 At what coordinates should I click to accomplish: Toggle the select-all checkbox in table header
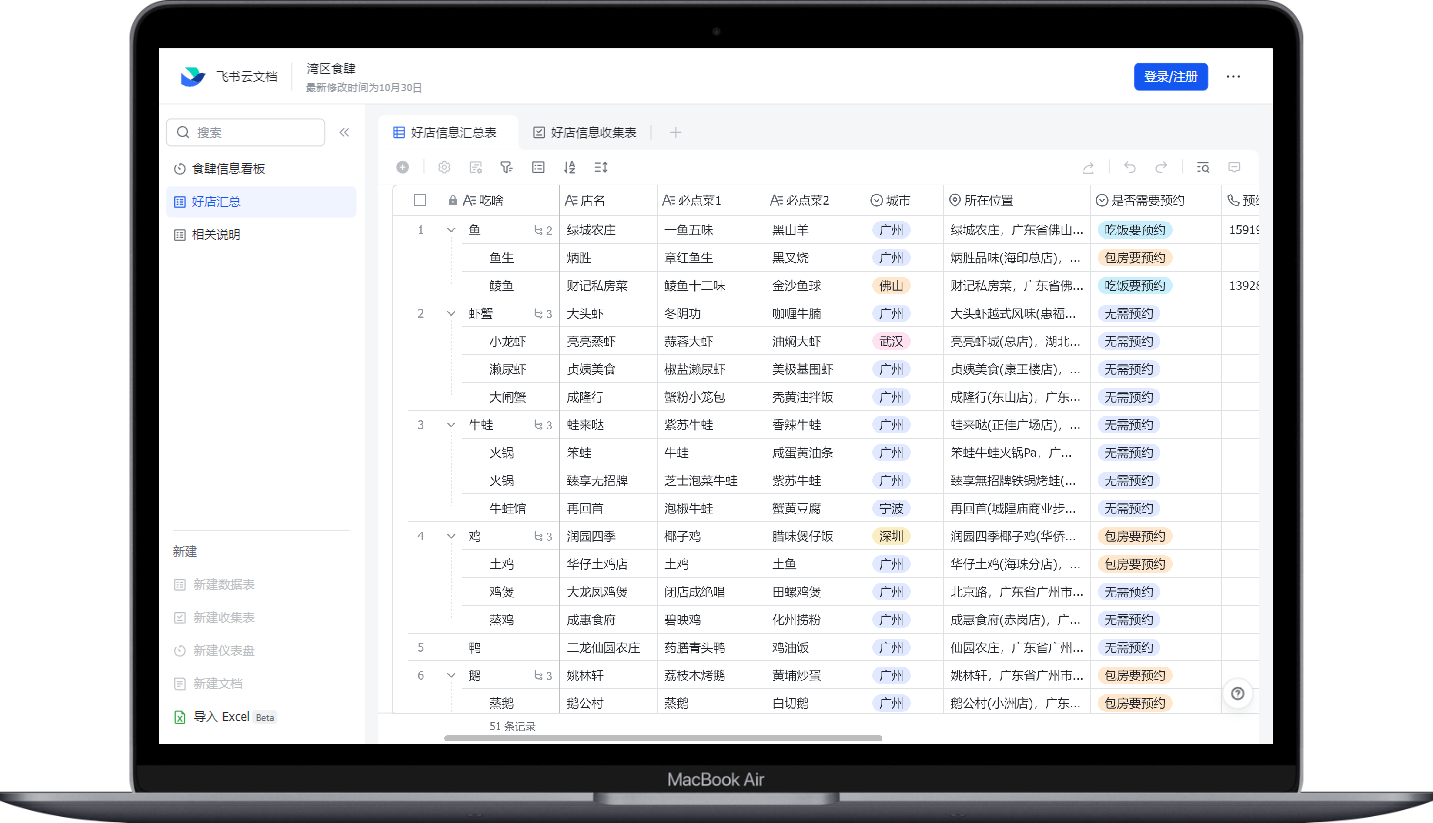[x=420, y=201]
